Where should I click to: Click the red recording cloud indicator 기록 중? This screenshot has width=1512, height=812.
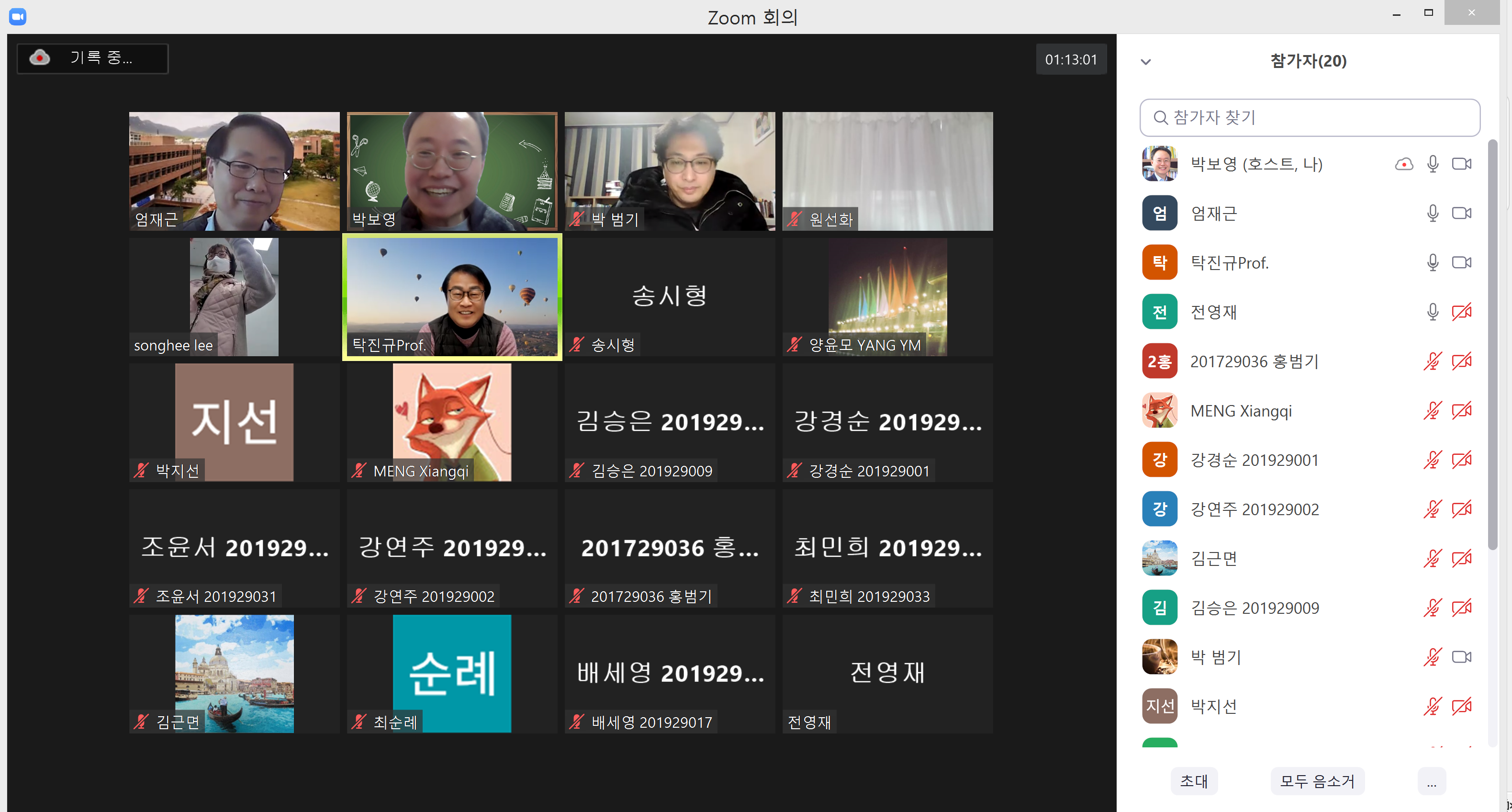pos(93,58)
